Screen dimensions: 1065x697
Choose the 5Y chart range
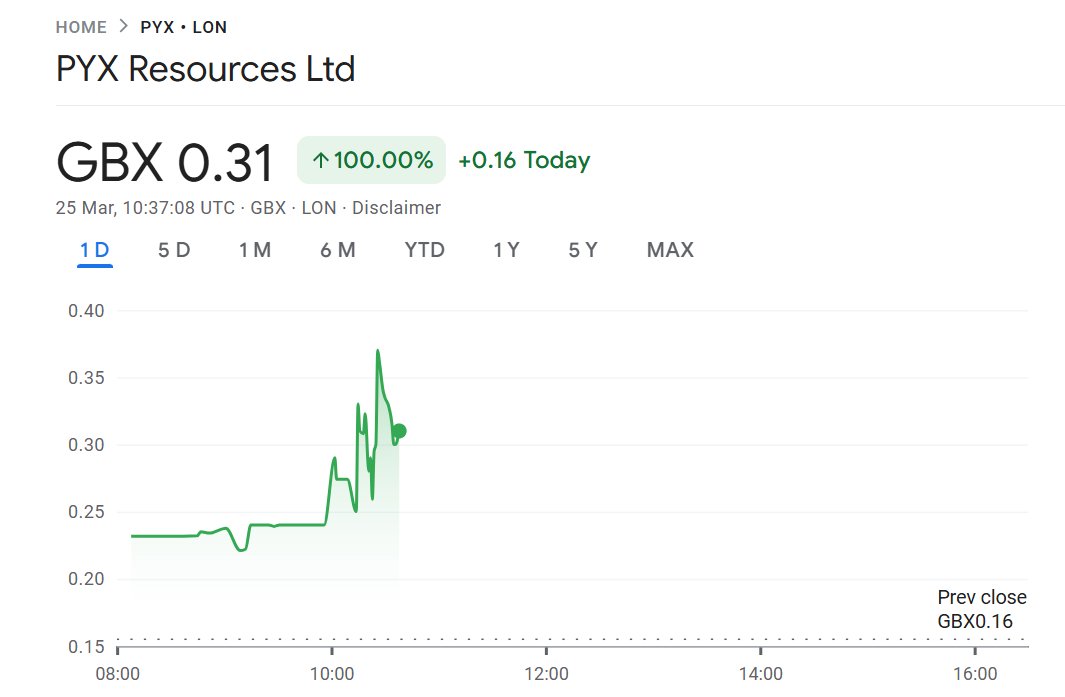click(583, 250)
